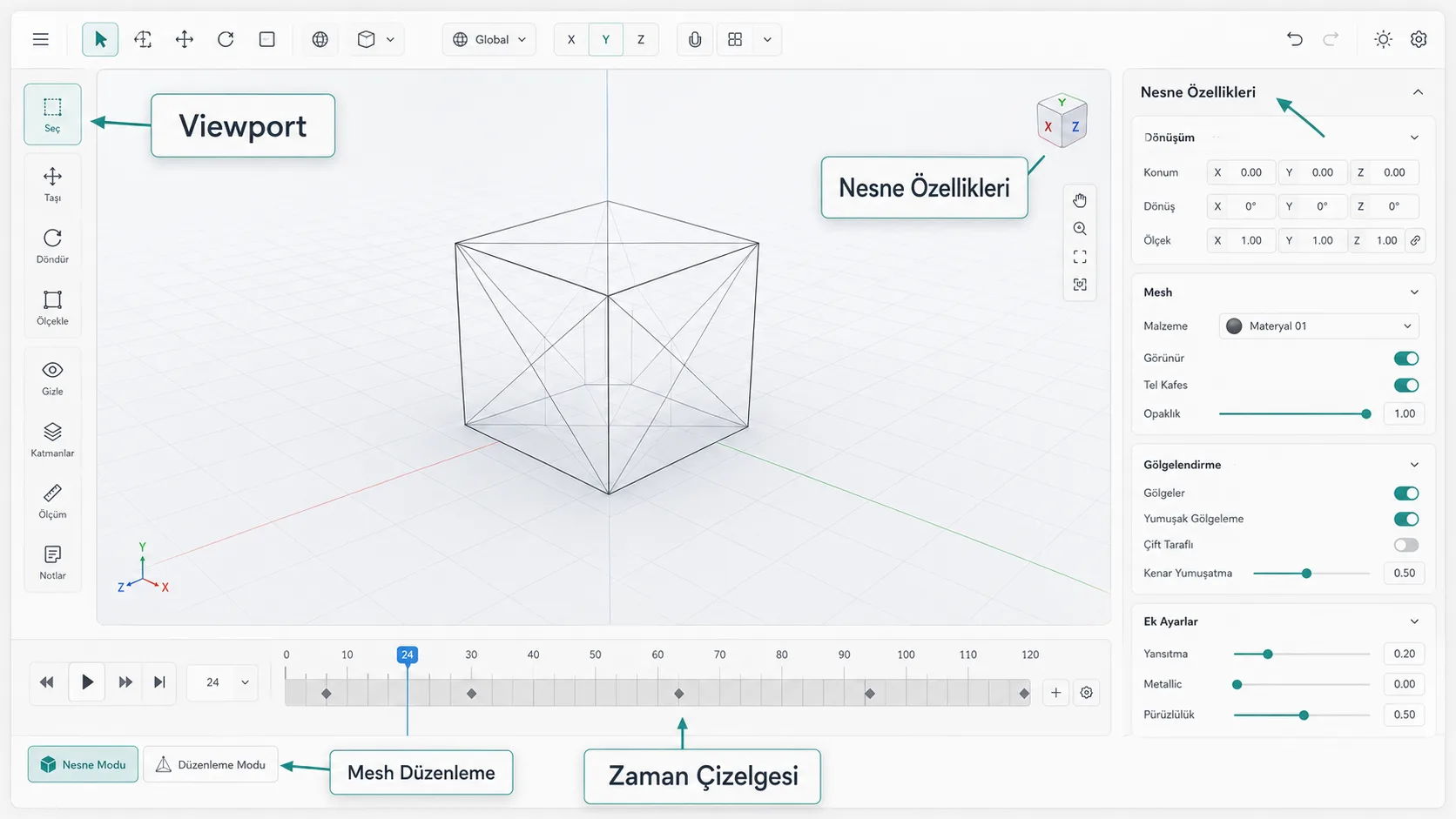The width and height of the screenshot is (1456, 819).
Task: Click the view orientation cube gizmo
Action: [x=1062, y=121]
